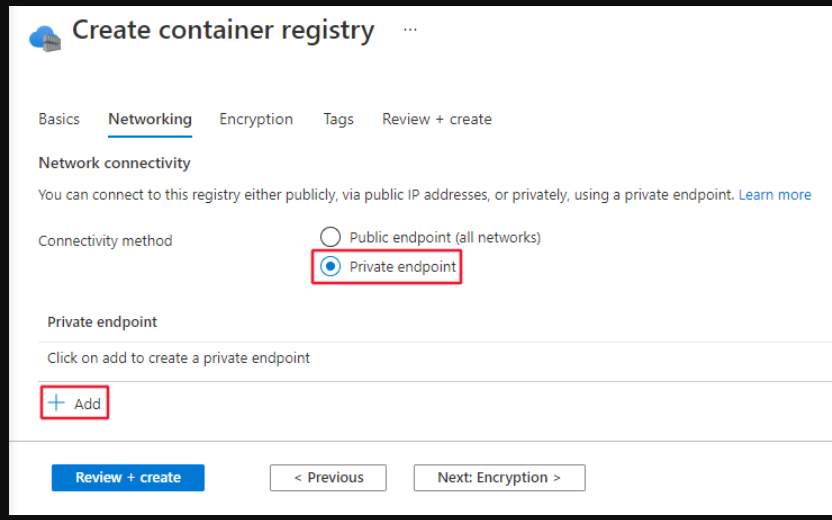Screen dimensions: 832x520
Task: Open the Networking tab
Action: click(150, 119)
